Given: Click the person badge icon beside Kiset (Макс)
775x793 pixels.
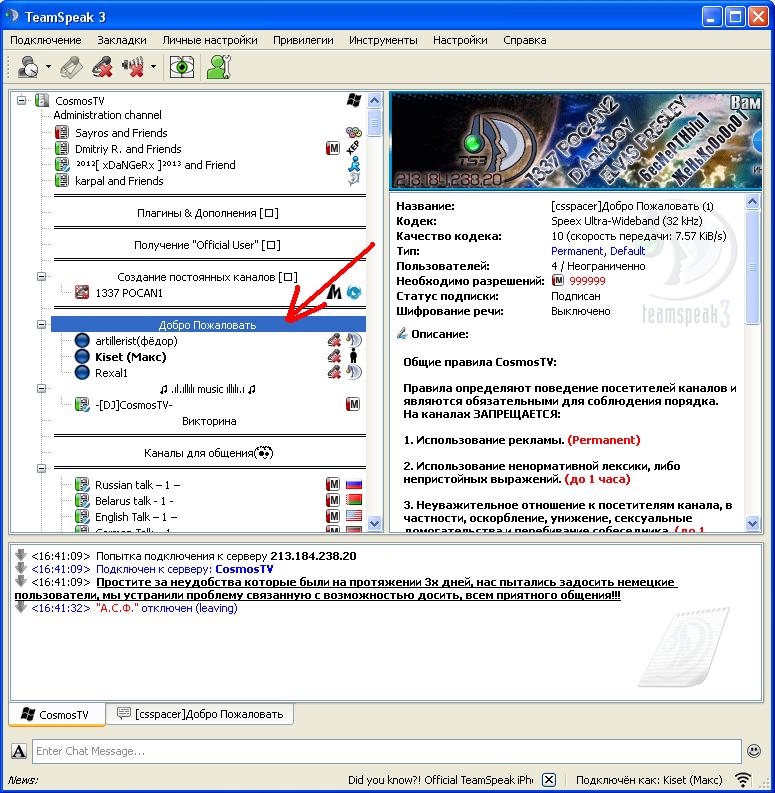Looking at the screenshot, I should click(354, 356).
